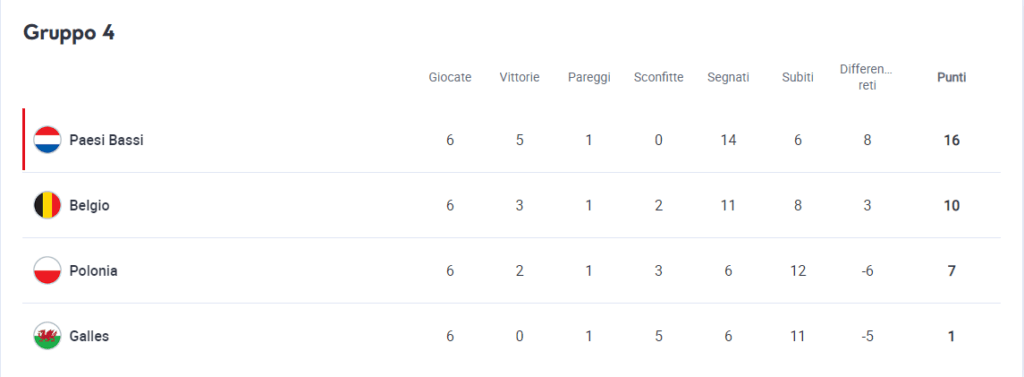This screenshot has height=377, width=1024.
Task: Click the Sconfitte column header
Action: [658, 77]
